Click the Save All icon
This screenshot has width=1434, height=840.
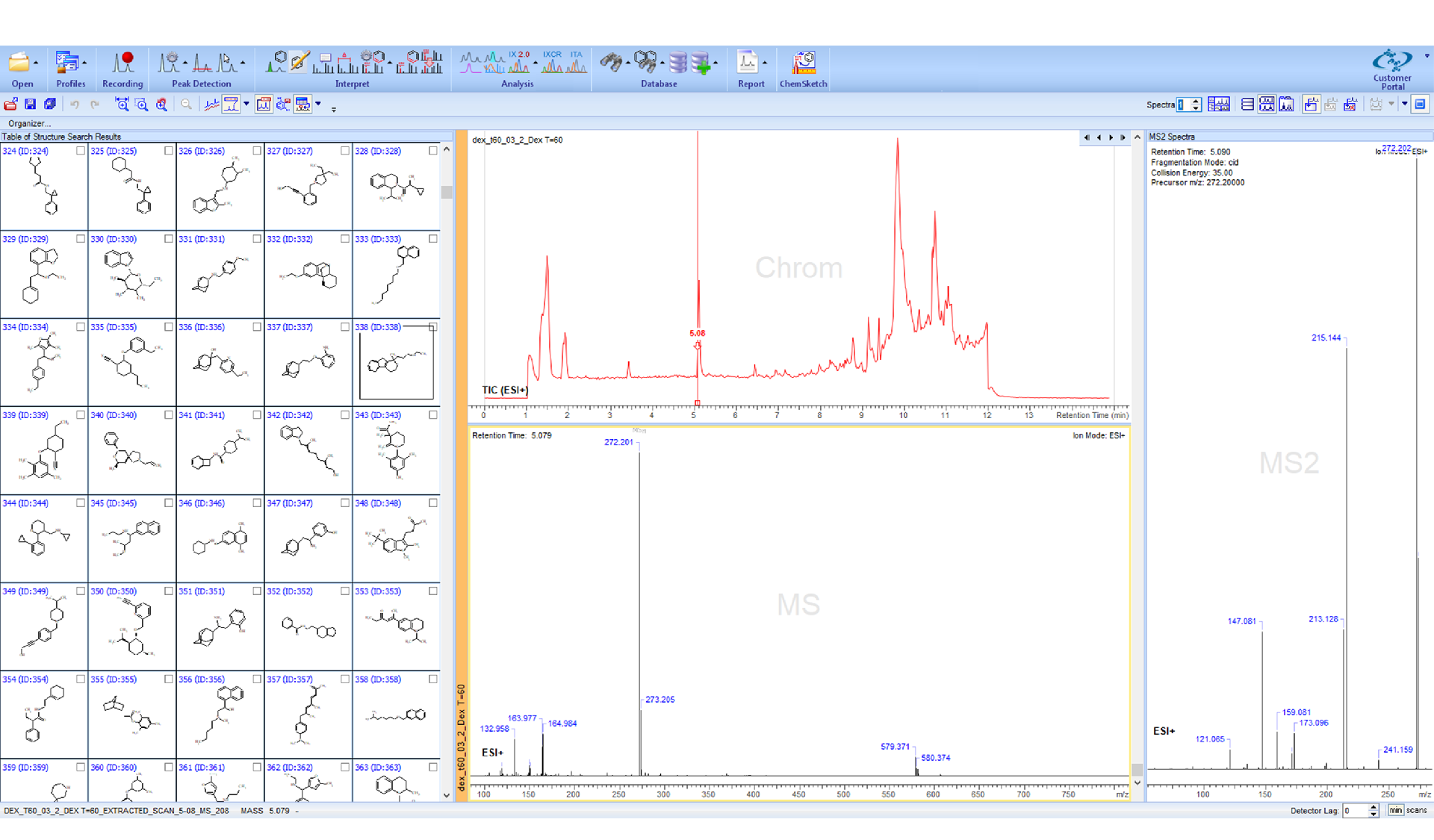[50, 105]
